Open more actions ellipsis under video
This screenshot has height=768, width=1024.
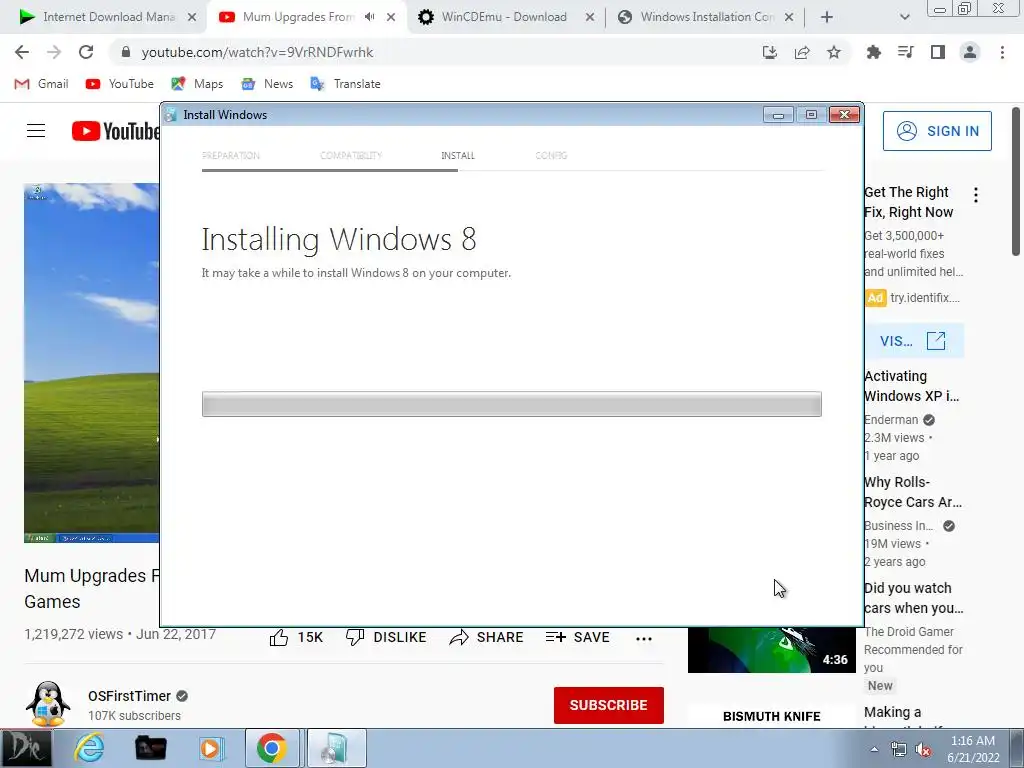644,639
